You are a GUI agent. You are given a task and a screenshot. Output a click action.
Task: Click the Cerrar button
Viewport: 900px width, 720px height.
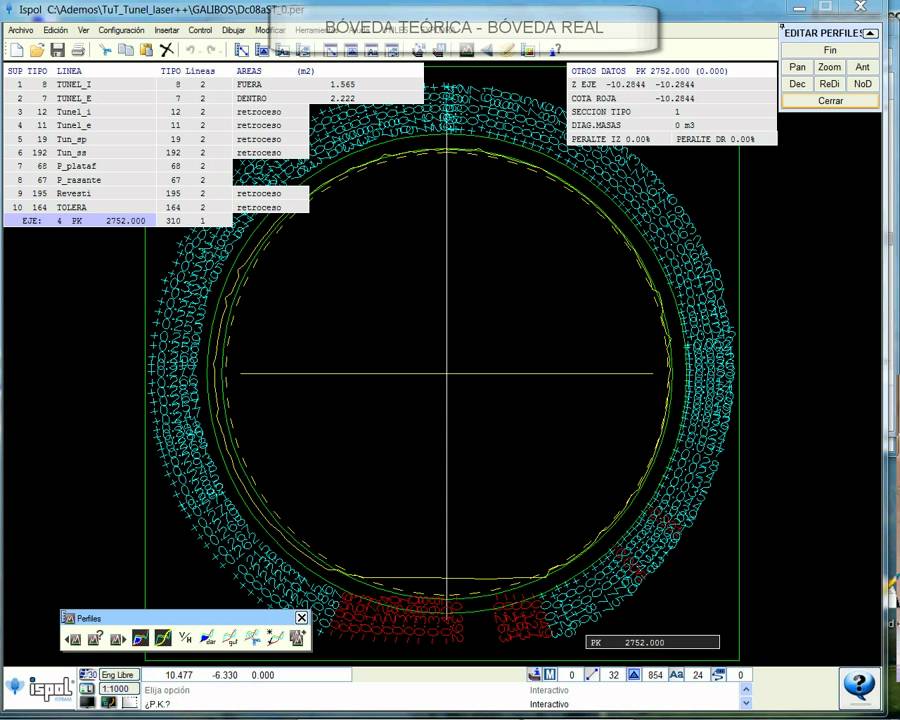(830, 100)
